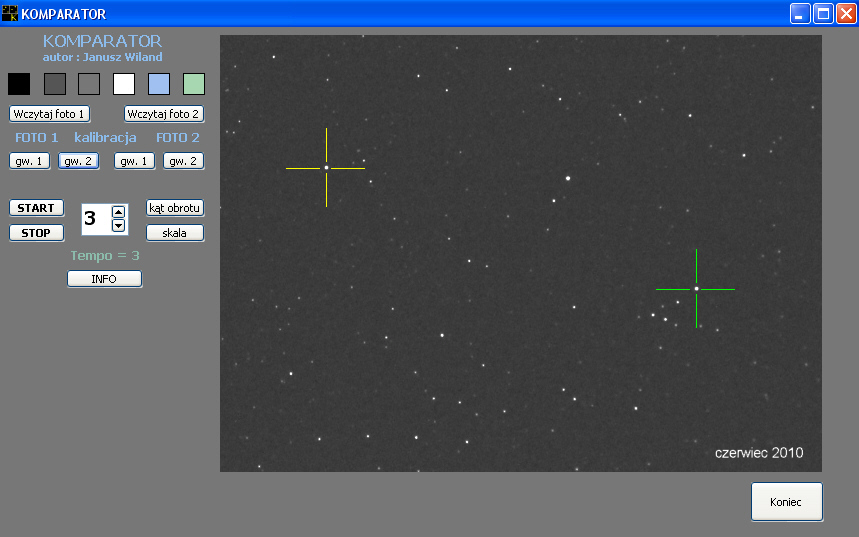Click the Wczytaj foto 1 button
This screenshot has height=537, width=859.
(49, 114)
